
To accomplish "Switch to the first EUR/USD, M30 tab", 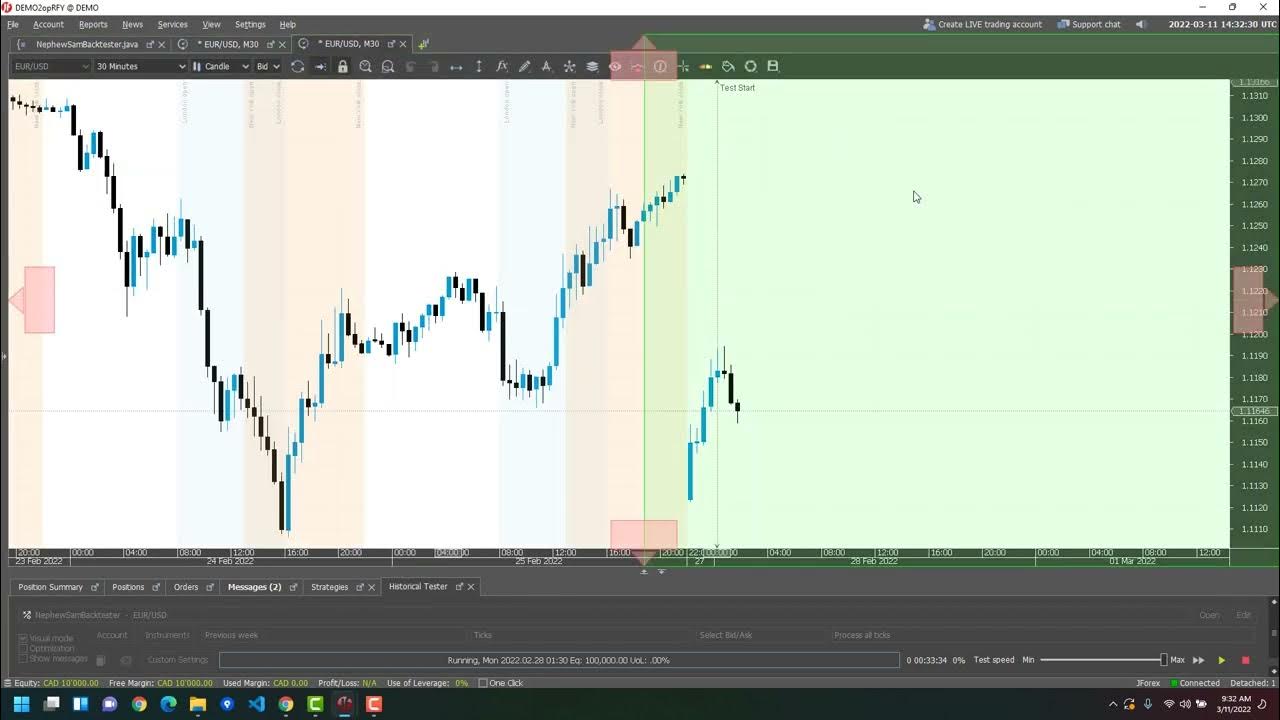I will pos(227,44).
